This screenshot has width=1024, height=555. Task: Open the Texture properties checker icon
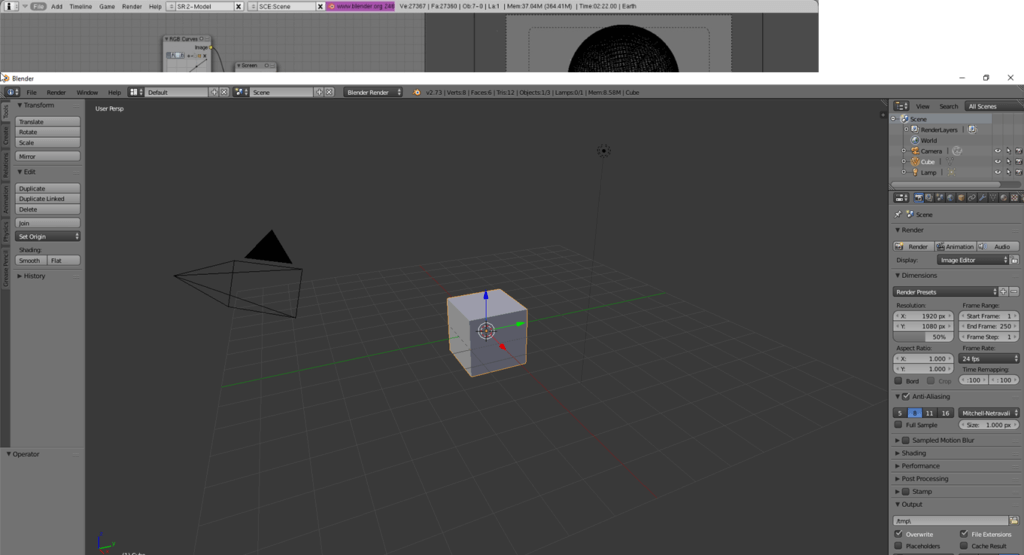[x=1014, y=198]
